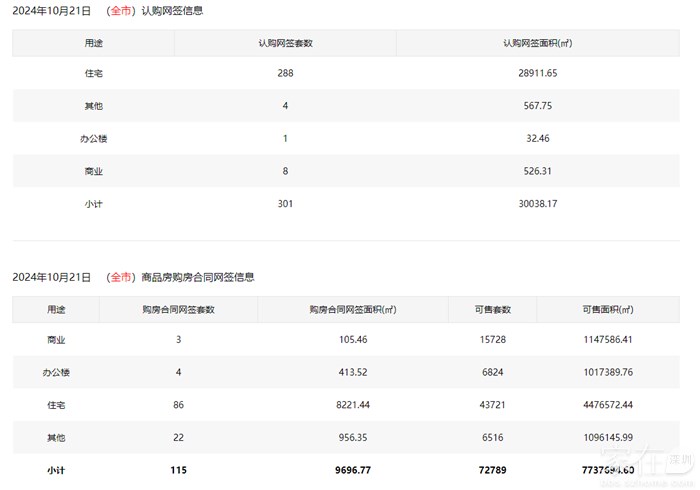Image resolution: width=700 pixels, height=490 pixels.
Task: Click the red 全市 label in the 商品房购房合同网签信息 title
Action: click(121, 277)
